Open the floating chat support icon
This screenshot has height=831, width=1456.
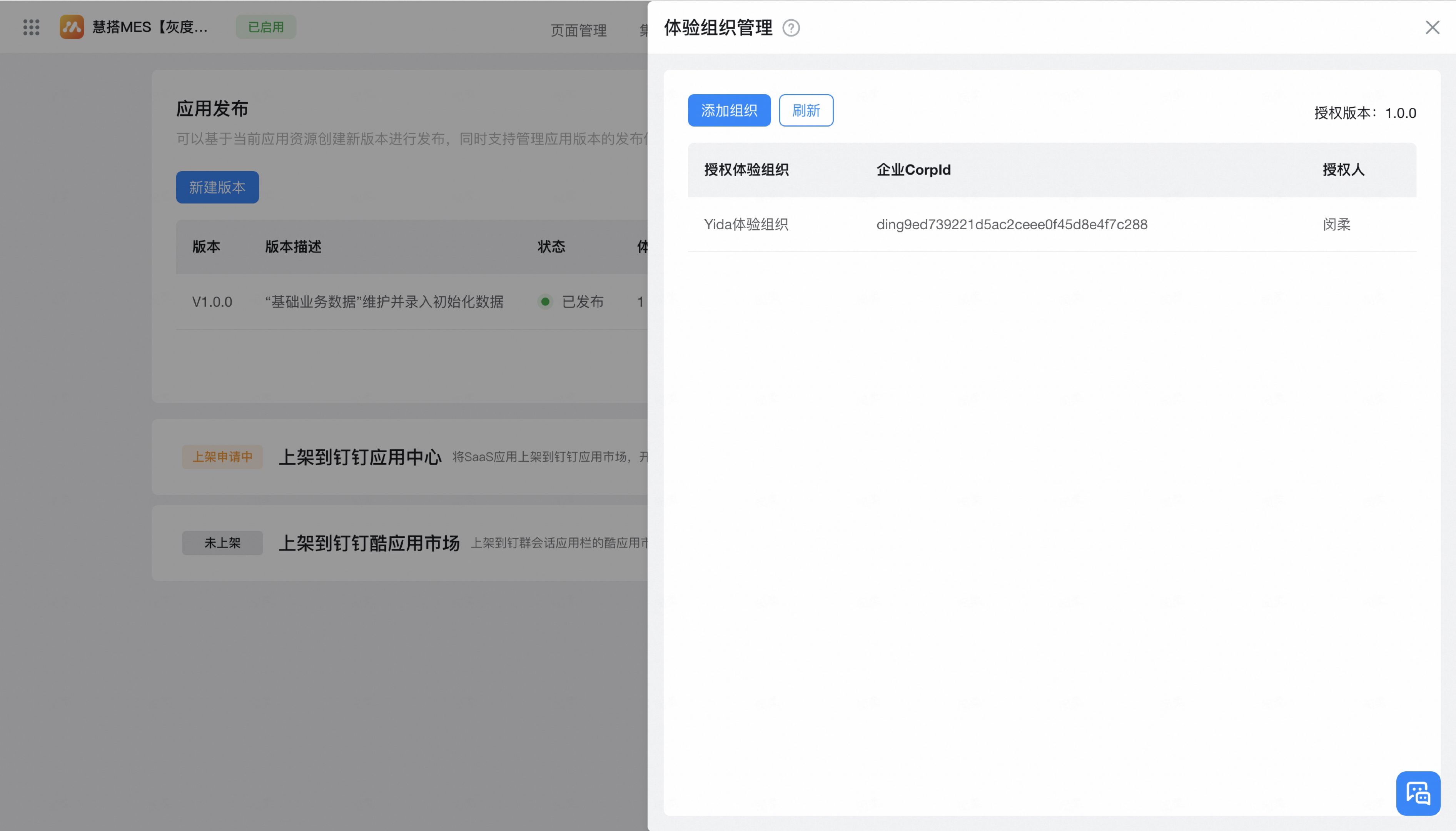click(x=1418, y=793)
